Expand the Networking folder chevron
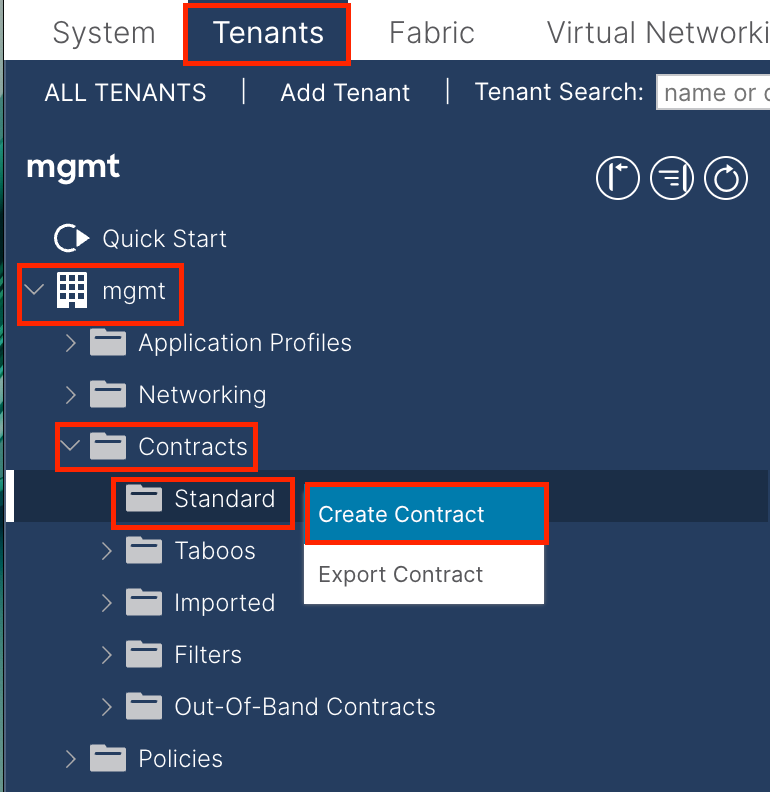770x792 pixels. click(71, 395)
